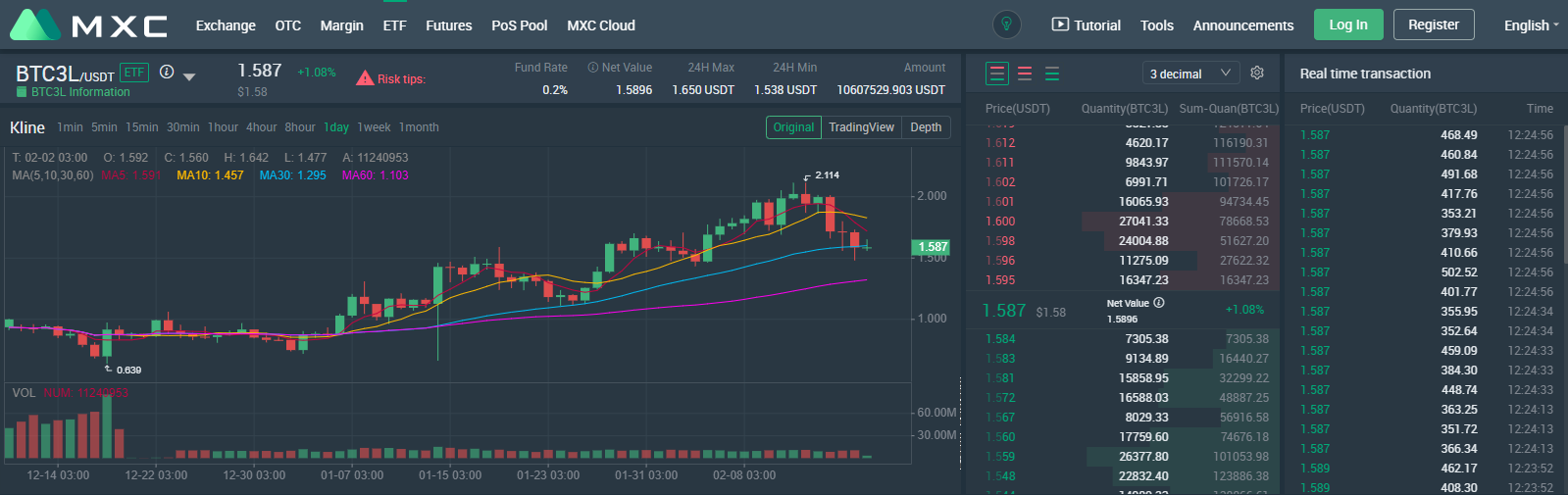Click the BTC3L info circle icon
Screen dimensions: 1568x495
(x=167, y=72)
